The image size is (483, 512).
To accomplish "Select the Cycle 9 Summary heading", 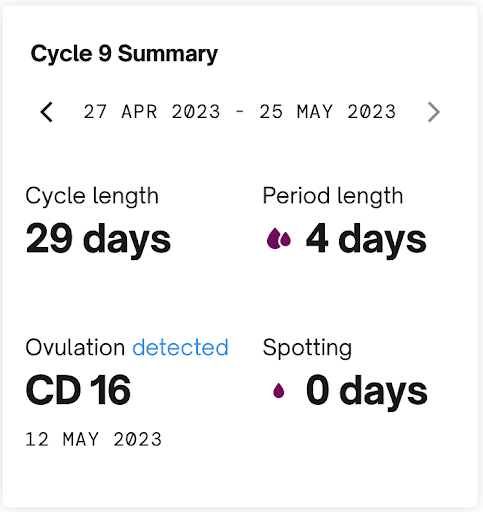I will (124, 54).
